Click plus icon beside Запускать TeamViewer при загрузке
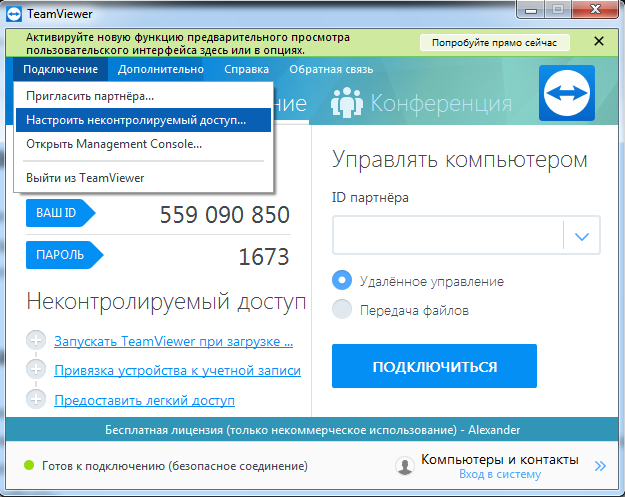The image size is (625, 497). (36, 341)
